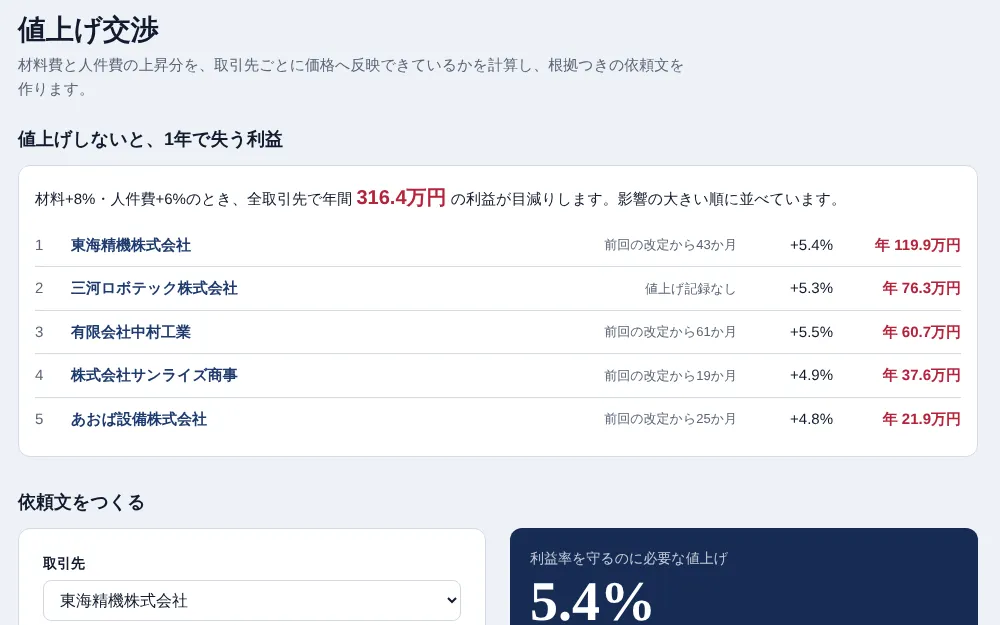This screenshot has height=625, width=1000.
Task: Click the 値上げ交渉 page heading
Action: [x=88, y=30]
